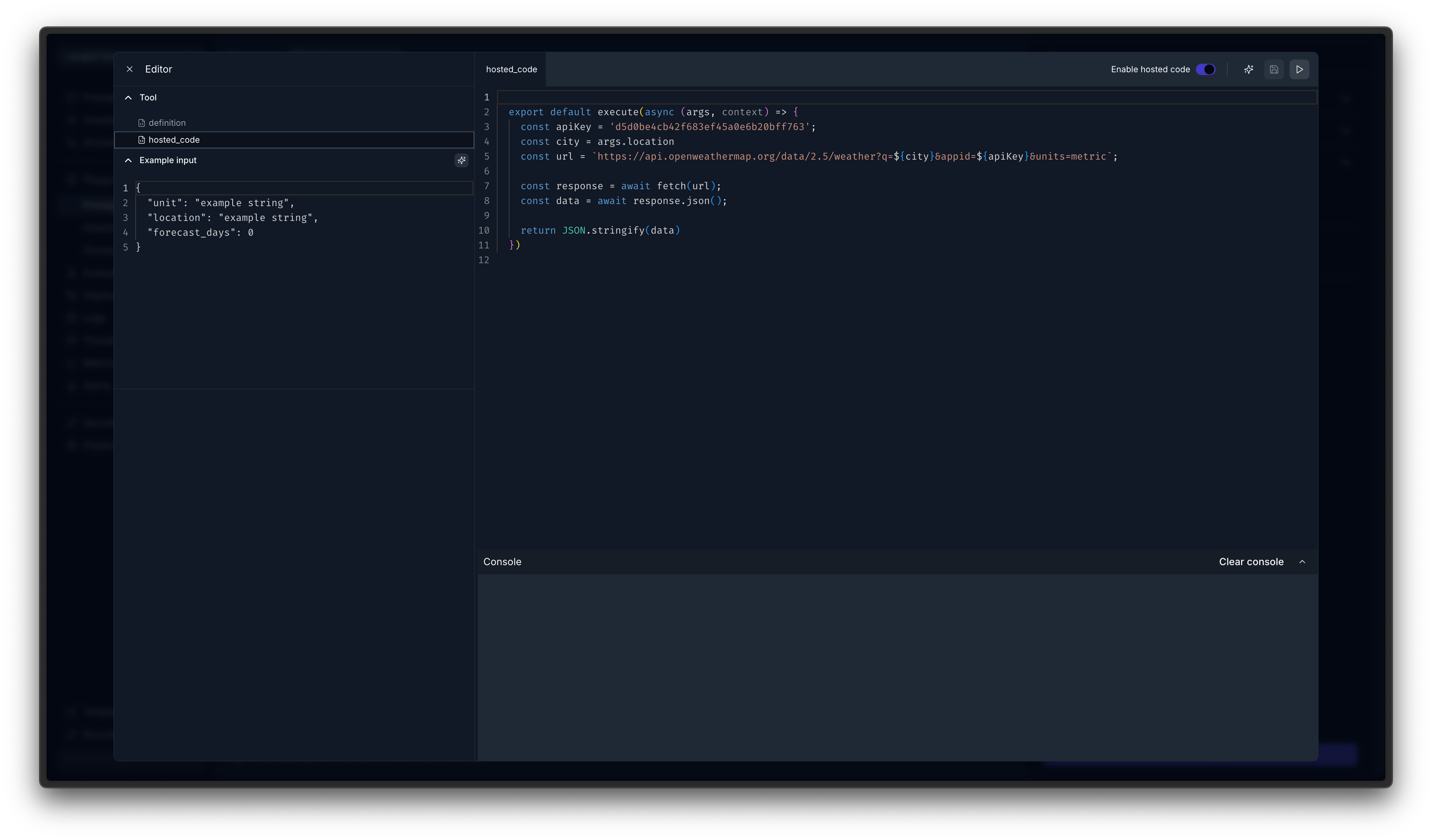1432x840 pixels.
Task: Close the Editor with the X icon
Action: [130, 69]
